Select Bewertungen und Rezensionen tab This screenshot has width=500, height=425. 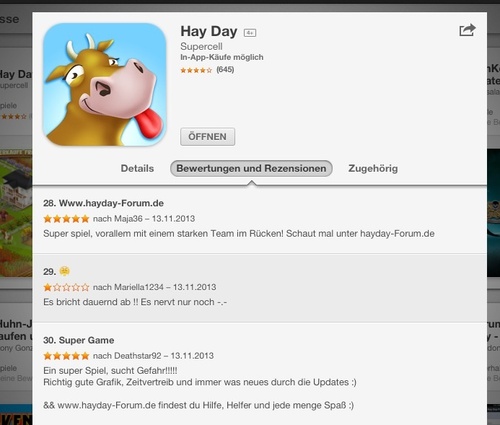(x=251, y=168)
